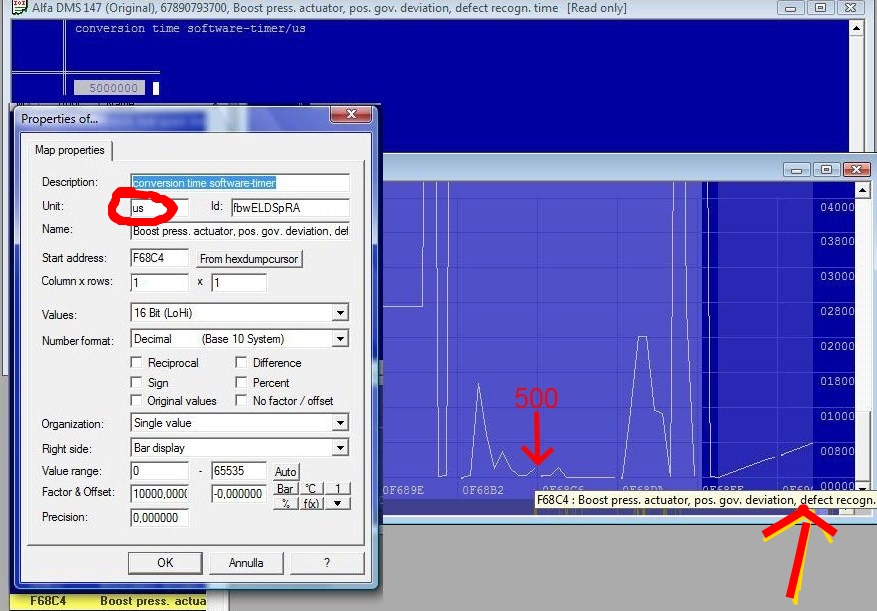
Task: Check the Percent option
Action: (241, 382)
